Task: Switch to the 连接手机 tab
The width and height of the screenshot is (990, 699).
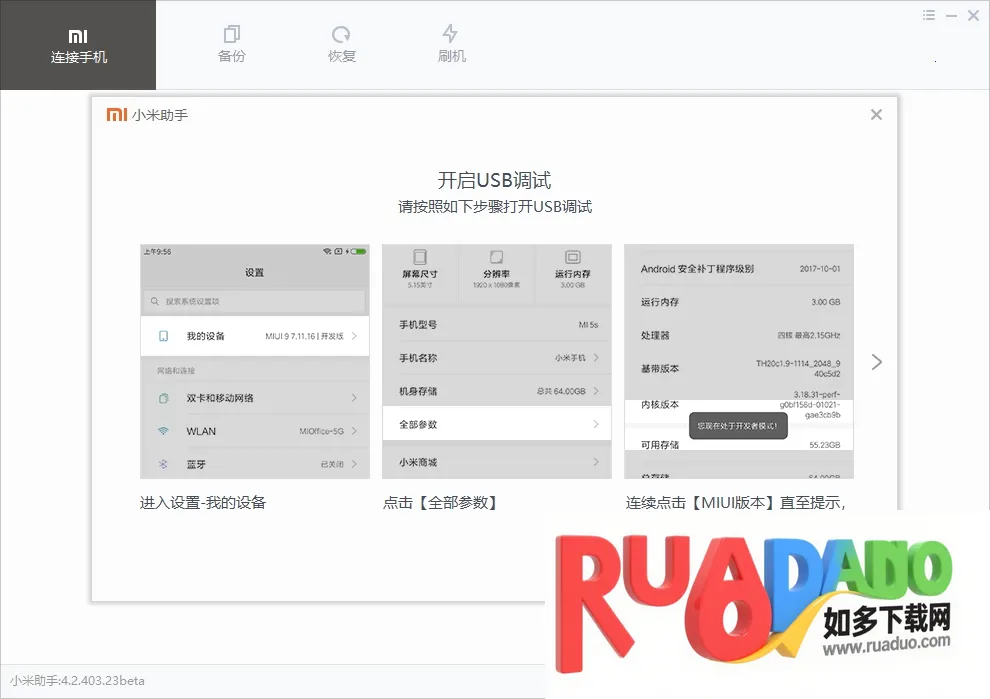Action: 78,45
